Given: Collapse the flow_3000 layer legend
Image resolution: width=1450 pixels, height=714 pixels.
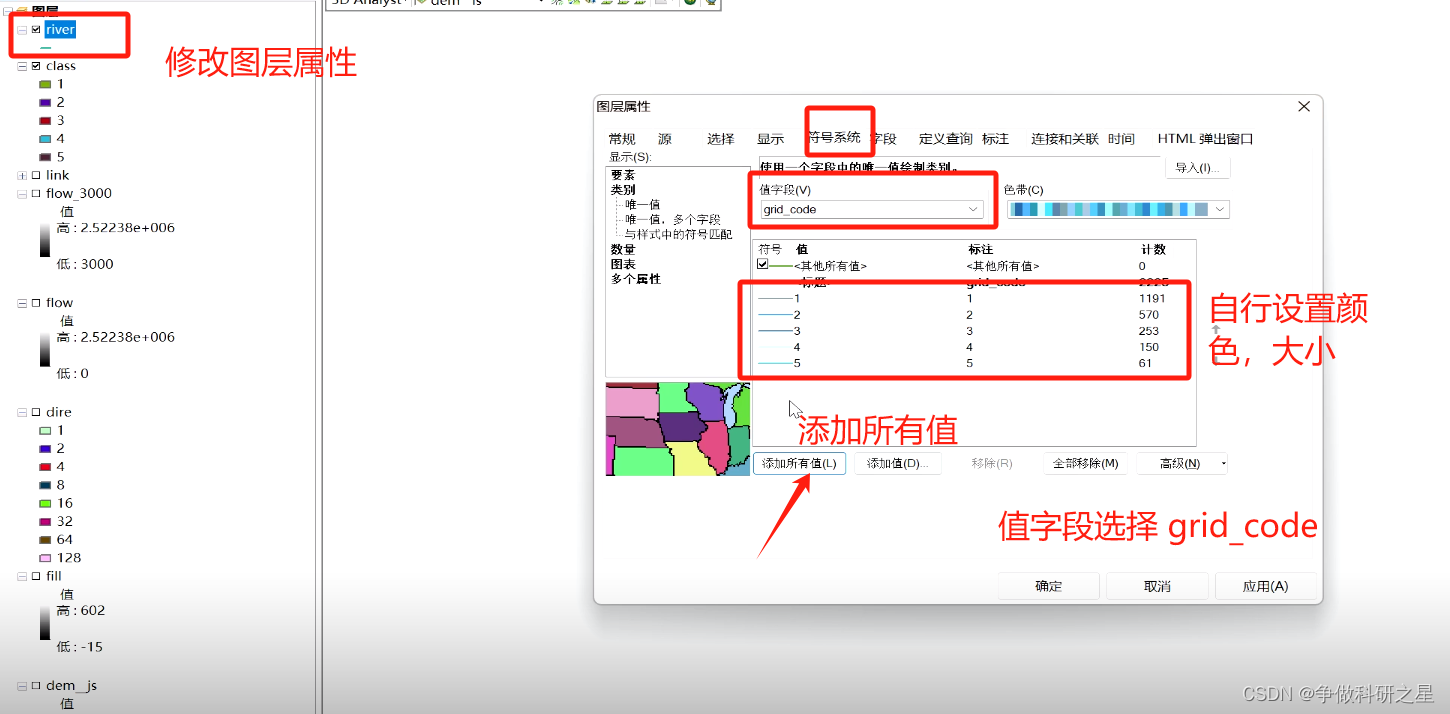Looking at the screenshot, I should (22, 193).
